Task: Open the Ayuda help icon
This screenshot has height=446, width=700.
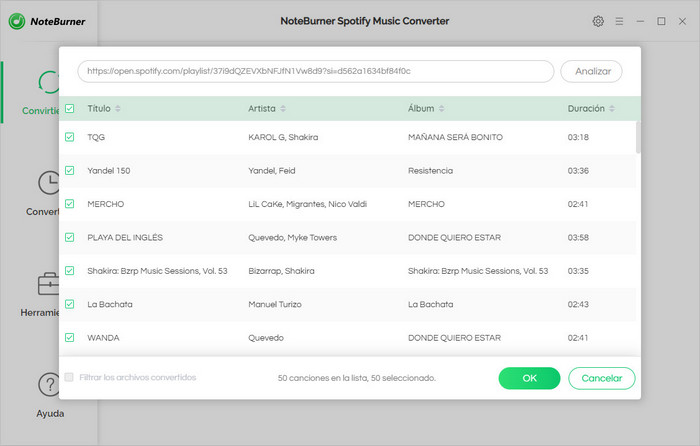Action: click(x=49, y=384)
